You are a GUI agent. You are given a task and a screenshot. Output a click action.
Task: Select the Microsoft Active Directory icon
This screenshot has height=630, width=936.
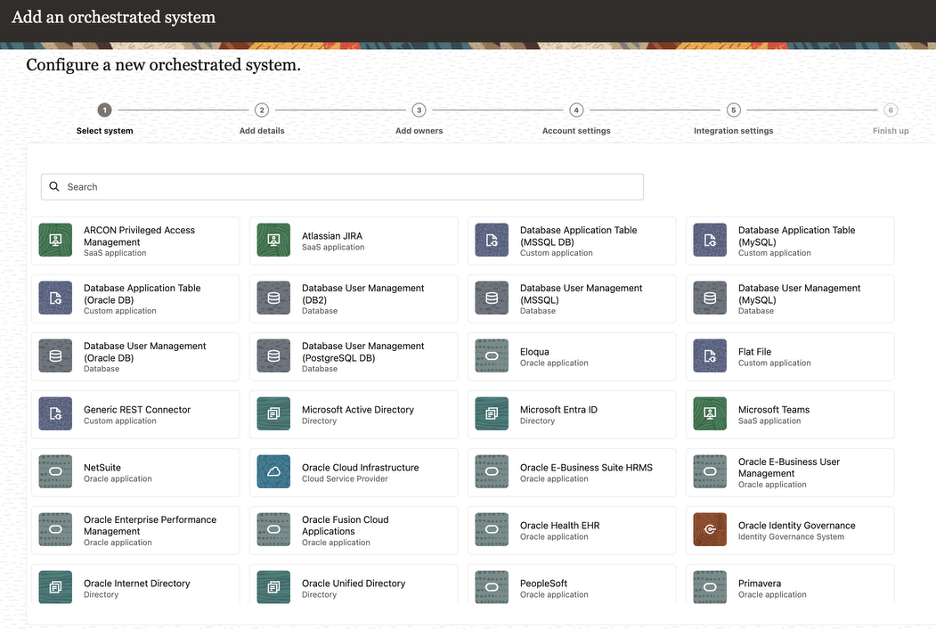tap(273, 414)
